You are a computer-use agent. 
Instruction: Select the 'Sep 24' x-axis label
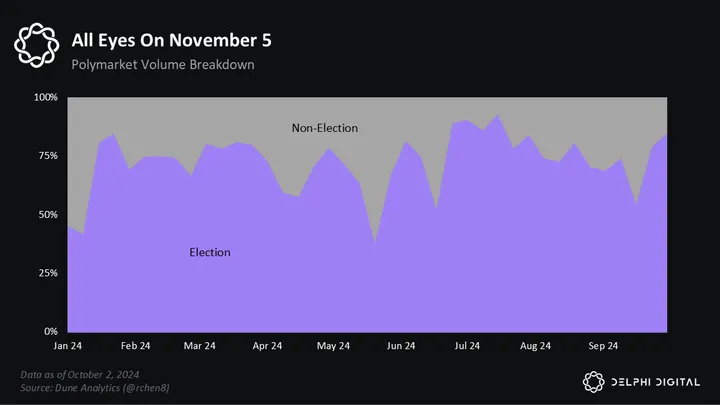click(603, 346)
